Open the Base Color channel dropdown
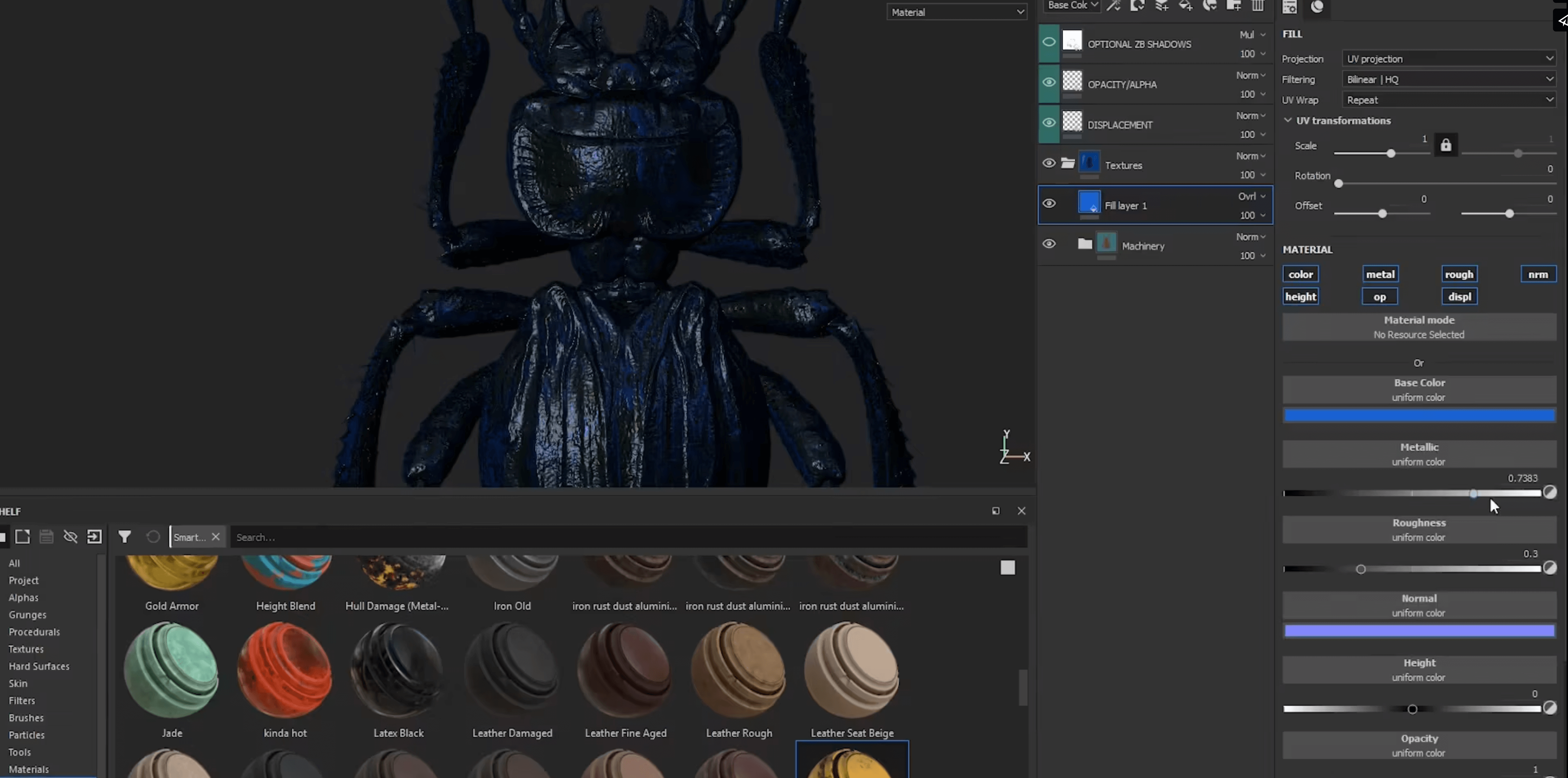 tap(1072, 5)
